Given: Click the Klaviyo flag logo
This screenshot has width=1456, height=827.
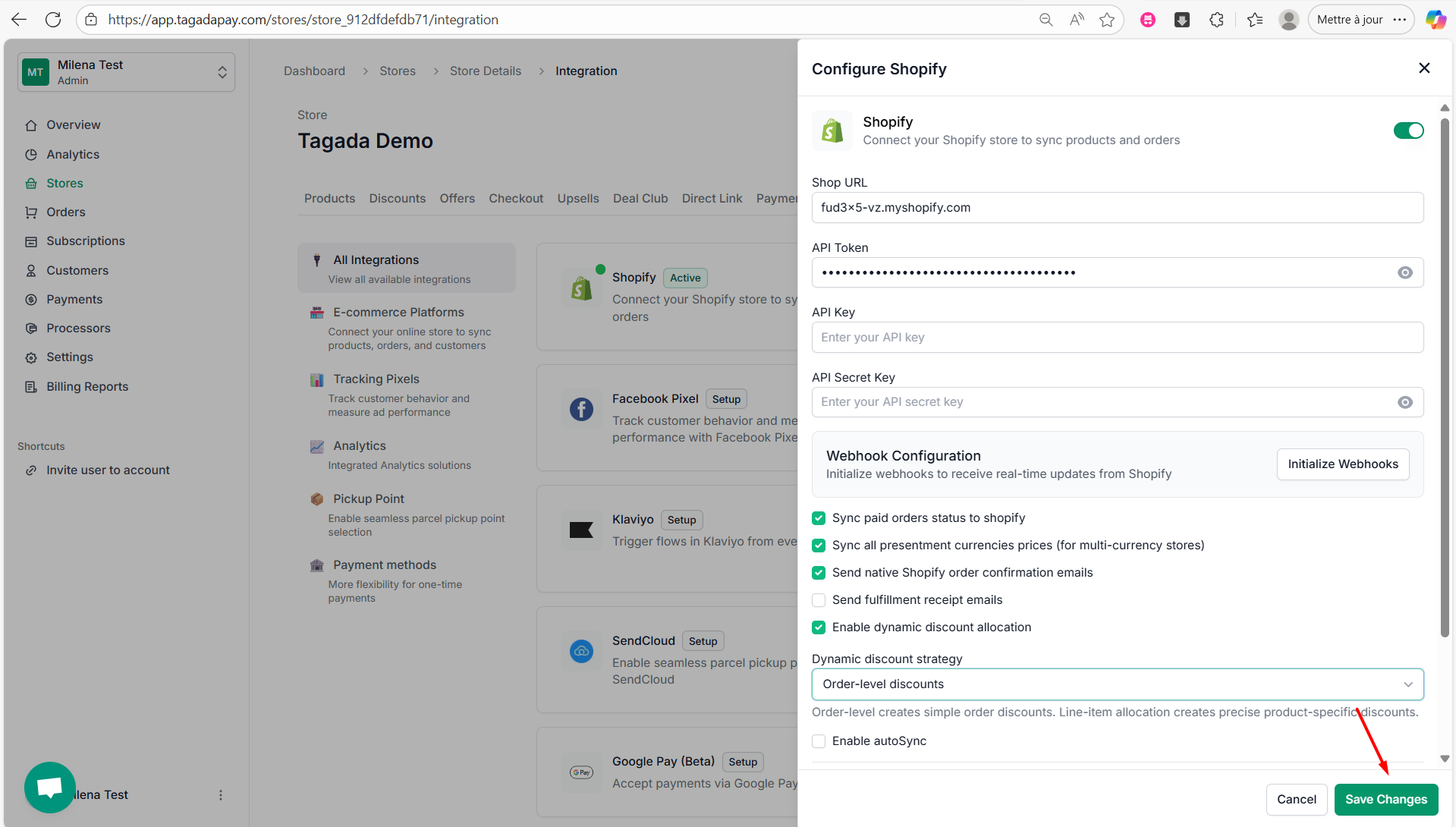Looking at the screenshot, I should (582, 530).
